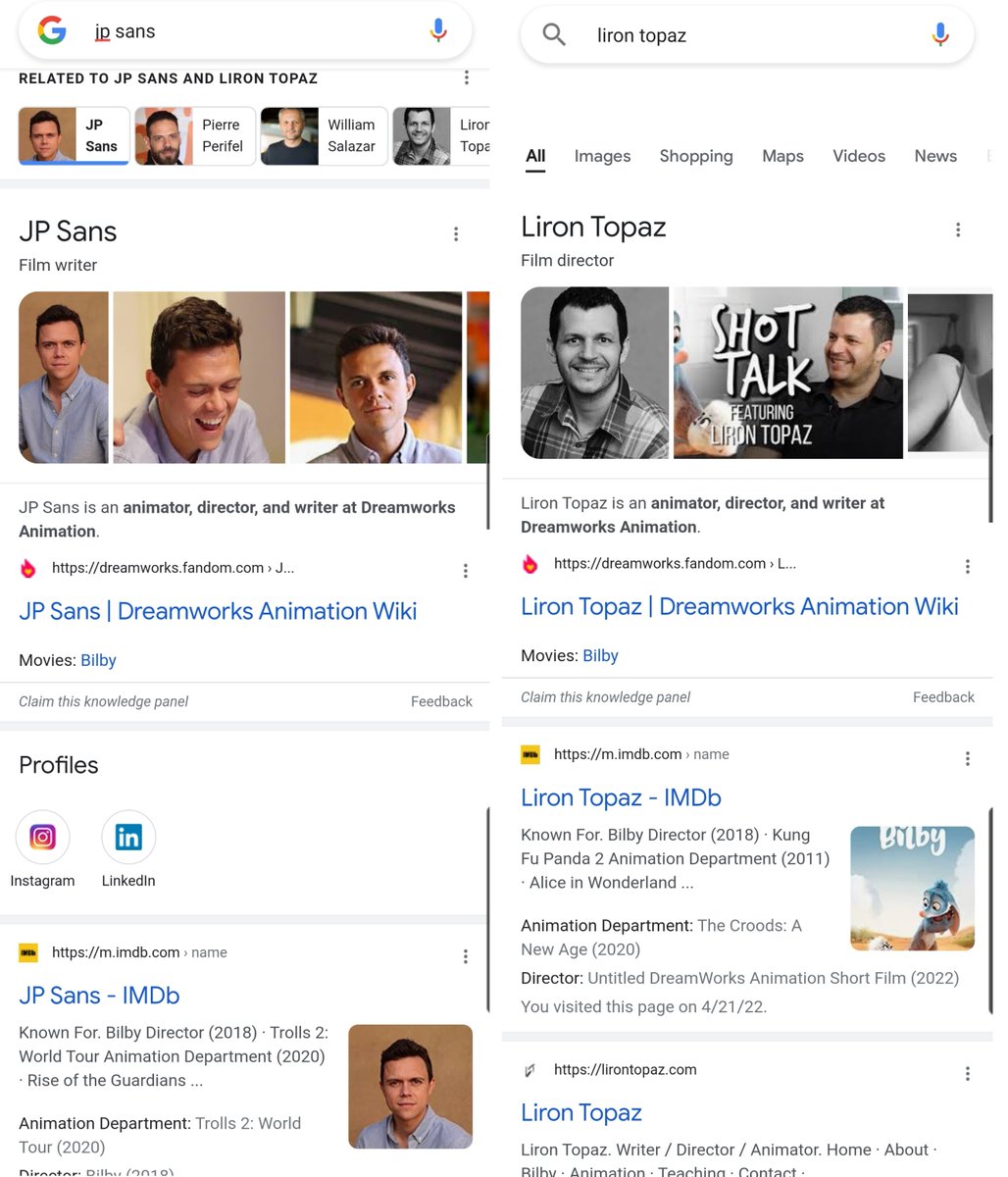The image size is (1008, 1177).
Task: Switch to Shopping search tab
Action: click(x=696, y=156)
